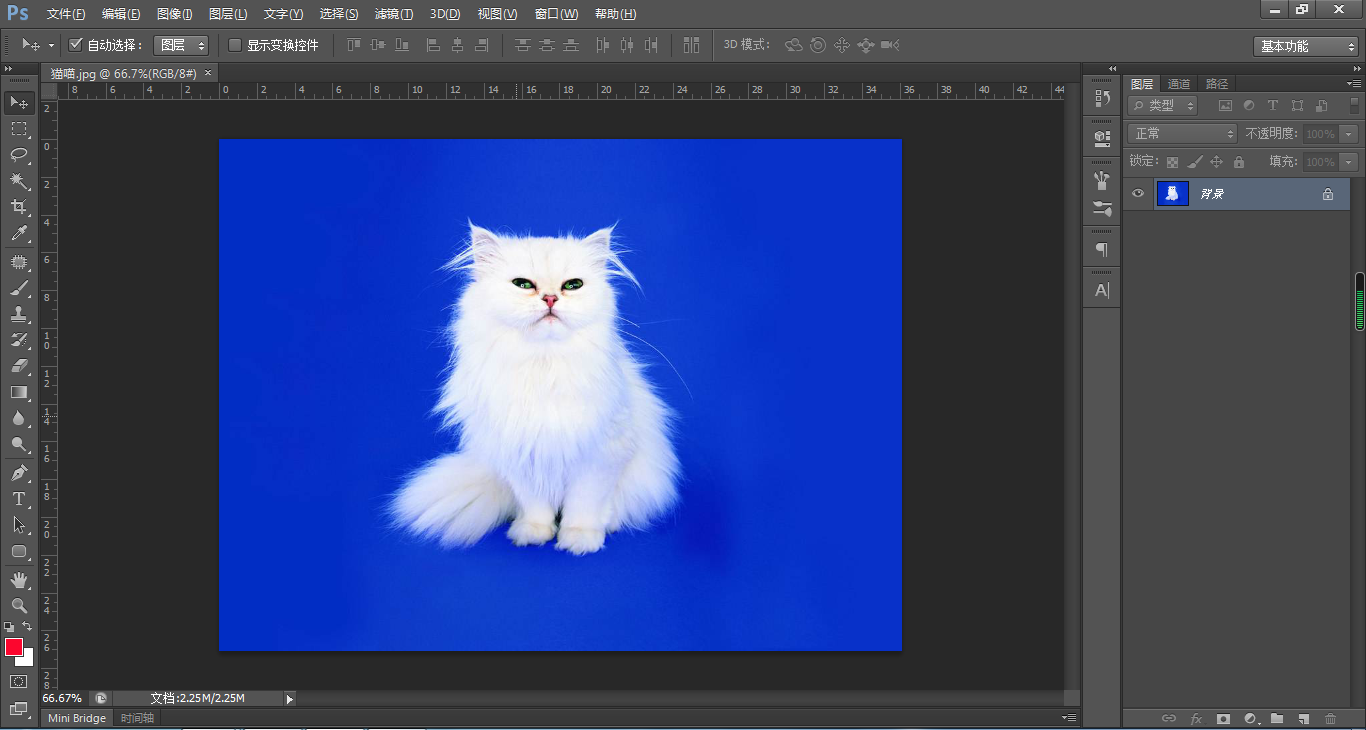1366x730 pixels.
Task: Click the delete layer trash icon
Action: [x=1330, y=718]
